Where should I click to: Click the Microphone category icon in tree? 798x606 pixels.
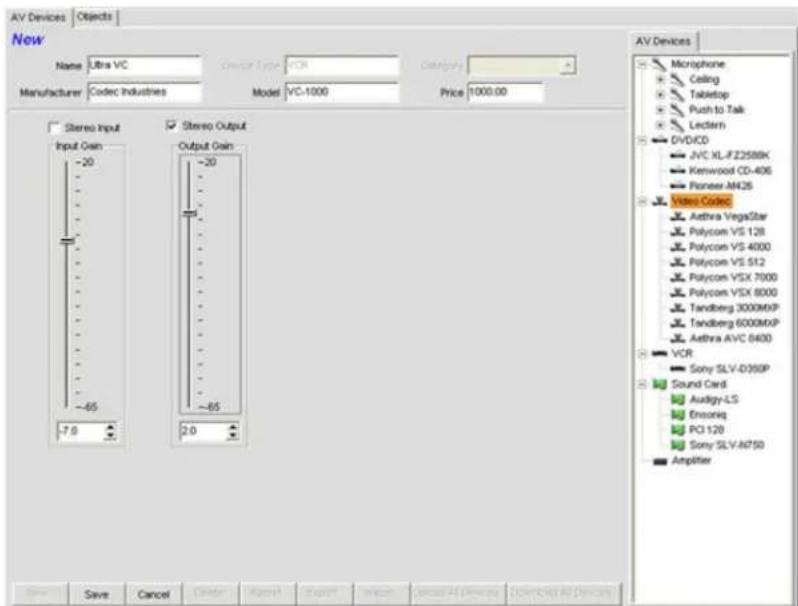pos(659,64)
